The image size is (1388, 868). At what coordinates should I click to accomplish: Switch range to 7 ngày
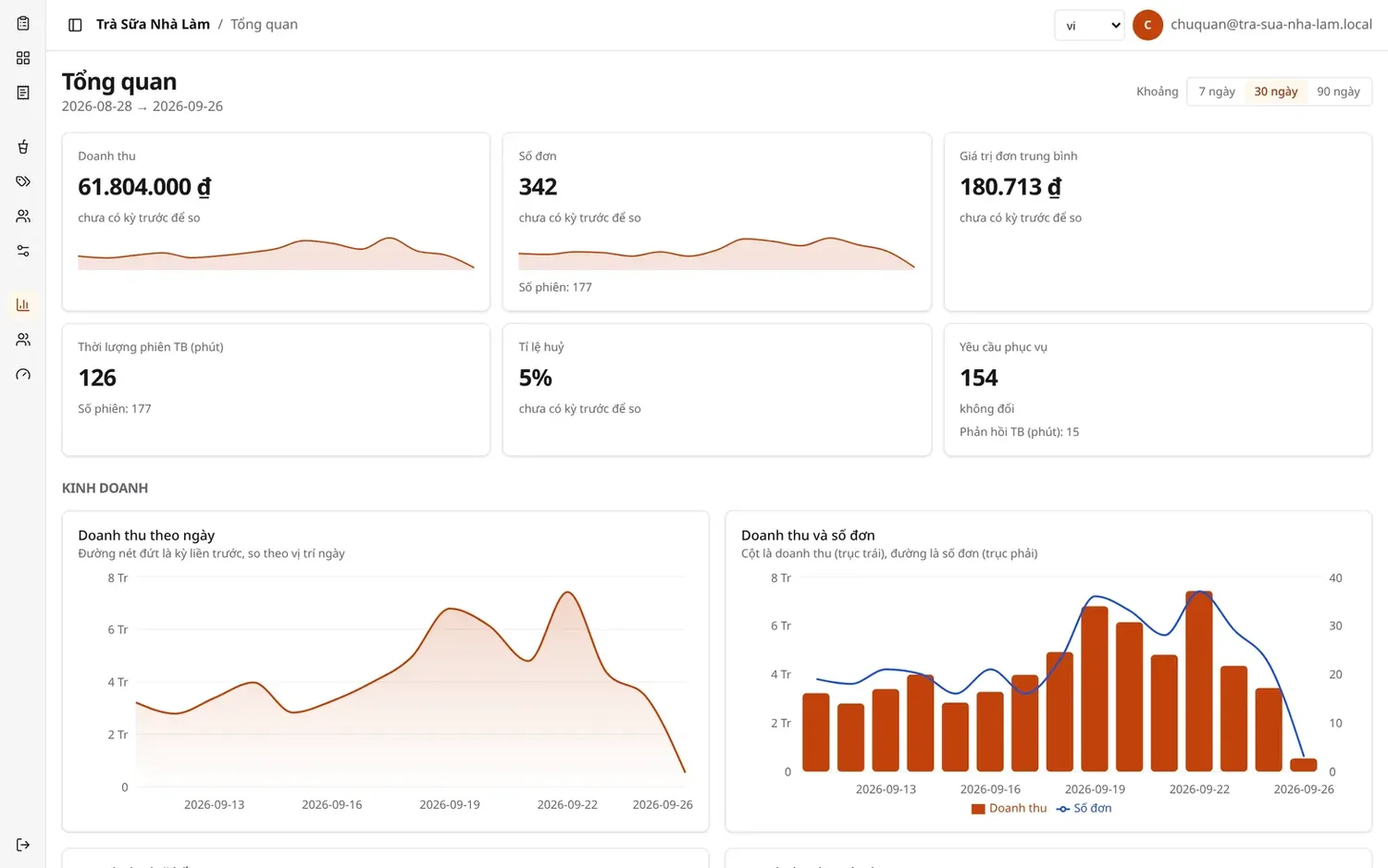point(1217,92)
